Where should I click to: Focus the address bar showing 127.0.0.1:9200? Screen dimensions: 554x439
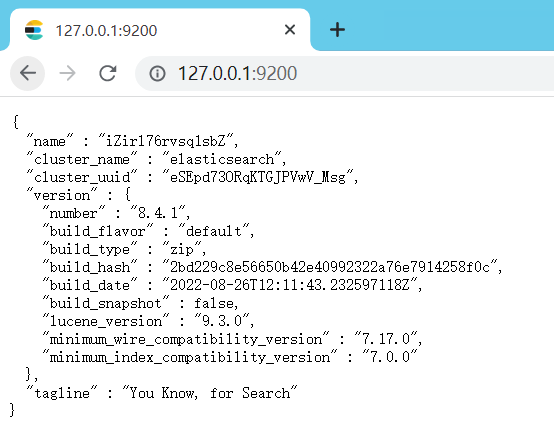click(x=344, y=73)
